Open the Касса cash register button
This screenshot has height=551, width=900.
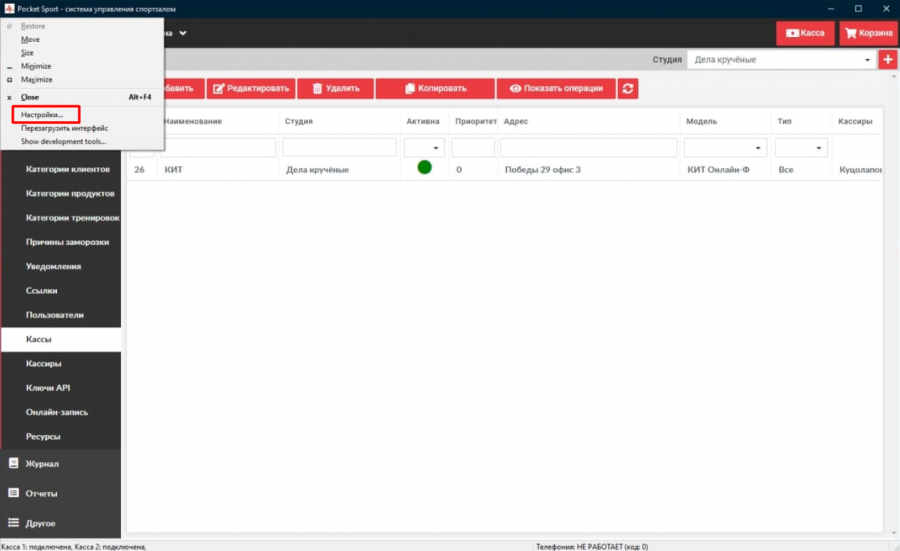point(805,33)
